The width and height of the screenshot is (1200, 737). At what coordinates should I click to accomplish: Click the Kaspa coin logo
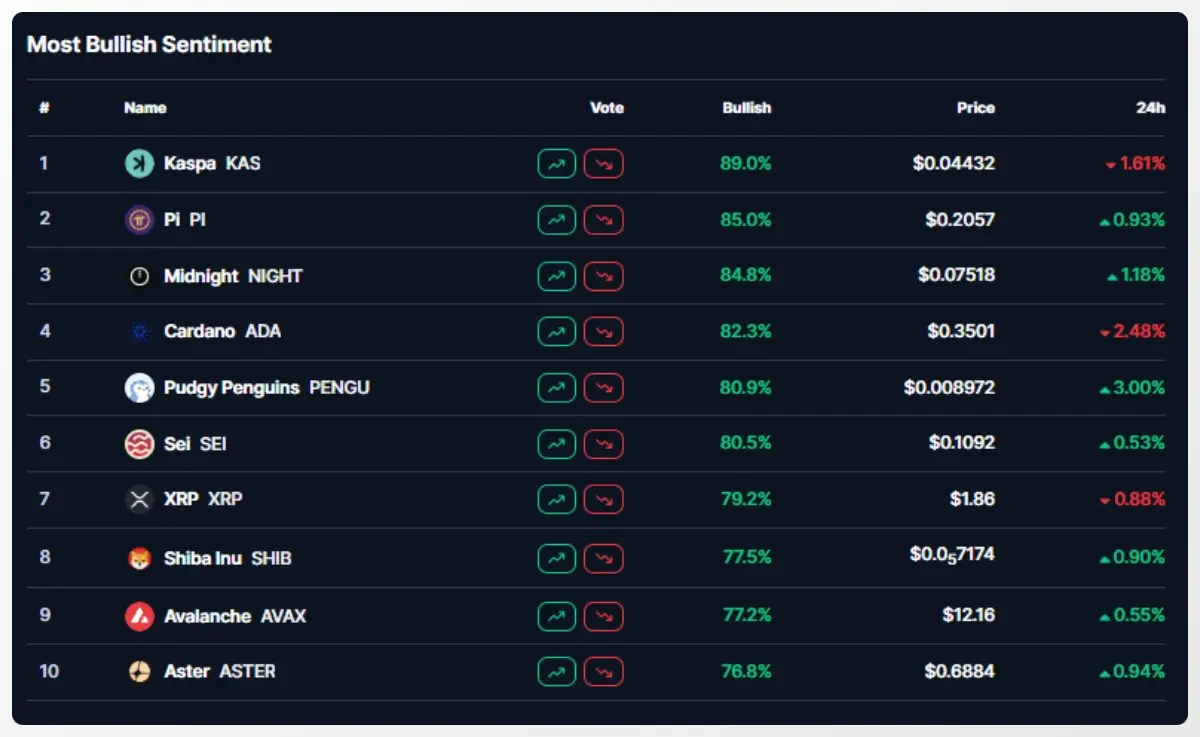point(139,164)
